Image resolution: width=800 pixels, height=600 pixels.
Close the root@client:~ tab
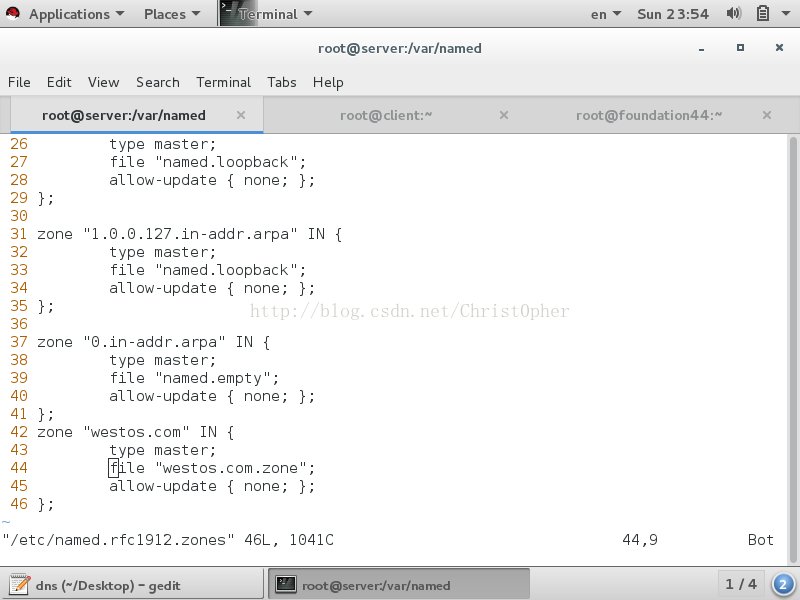click(504, 115)
